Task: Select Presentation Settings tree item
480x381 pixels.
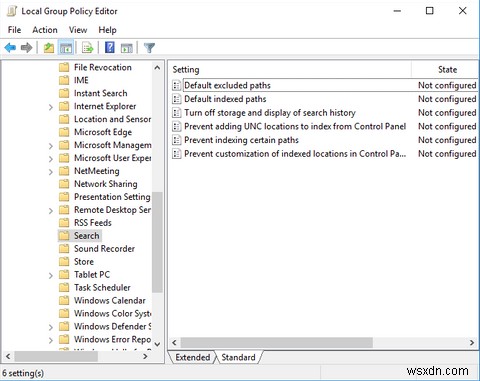Action: click(112, 197)
